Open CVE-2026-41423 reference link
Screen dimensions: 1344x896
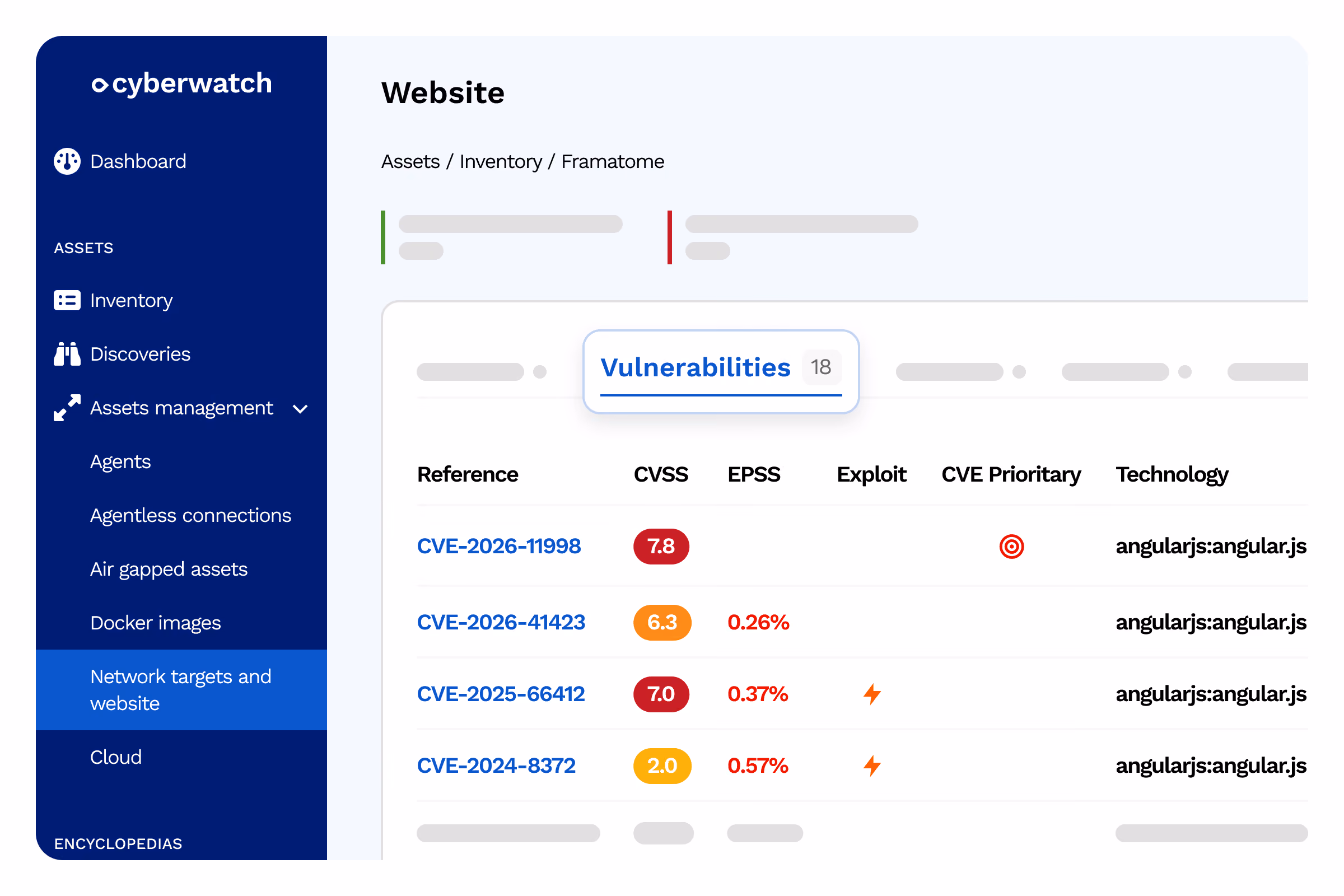coord(501,622)
